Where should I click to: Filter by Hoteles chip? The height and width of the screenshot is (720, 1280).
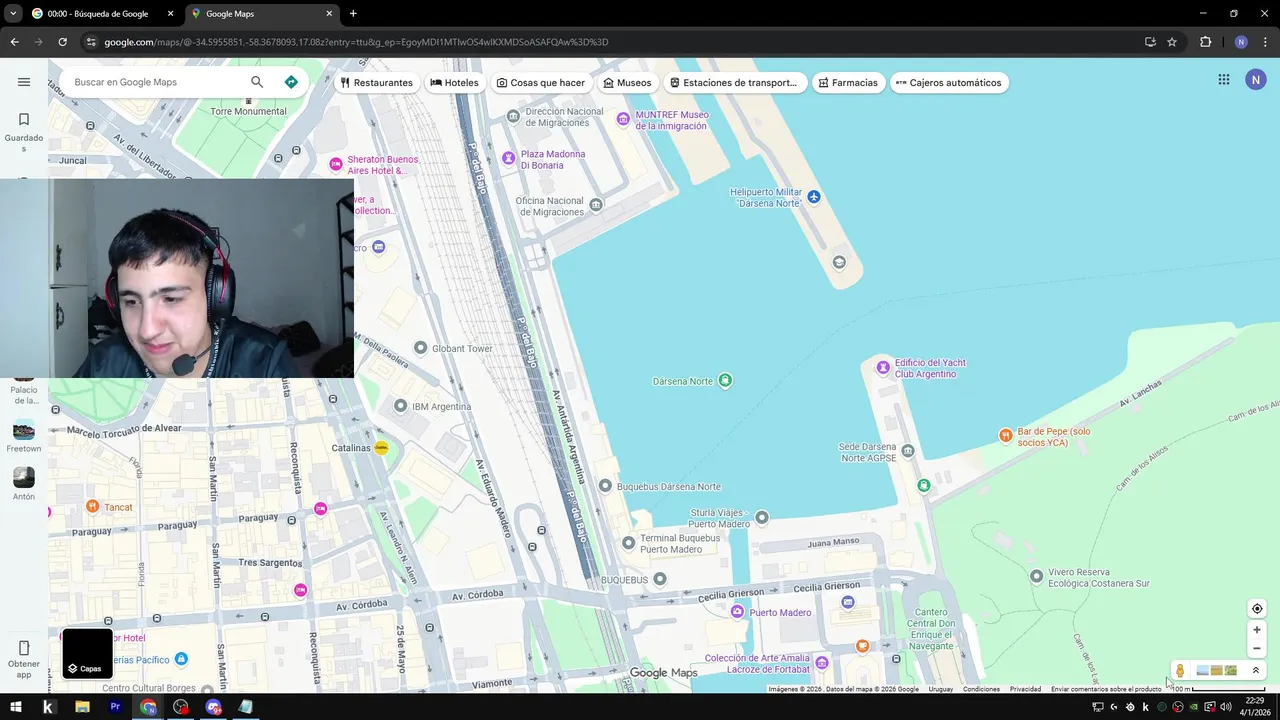pyautogui.click(x=455, y=83)
